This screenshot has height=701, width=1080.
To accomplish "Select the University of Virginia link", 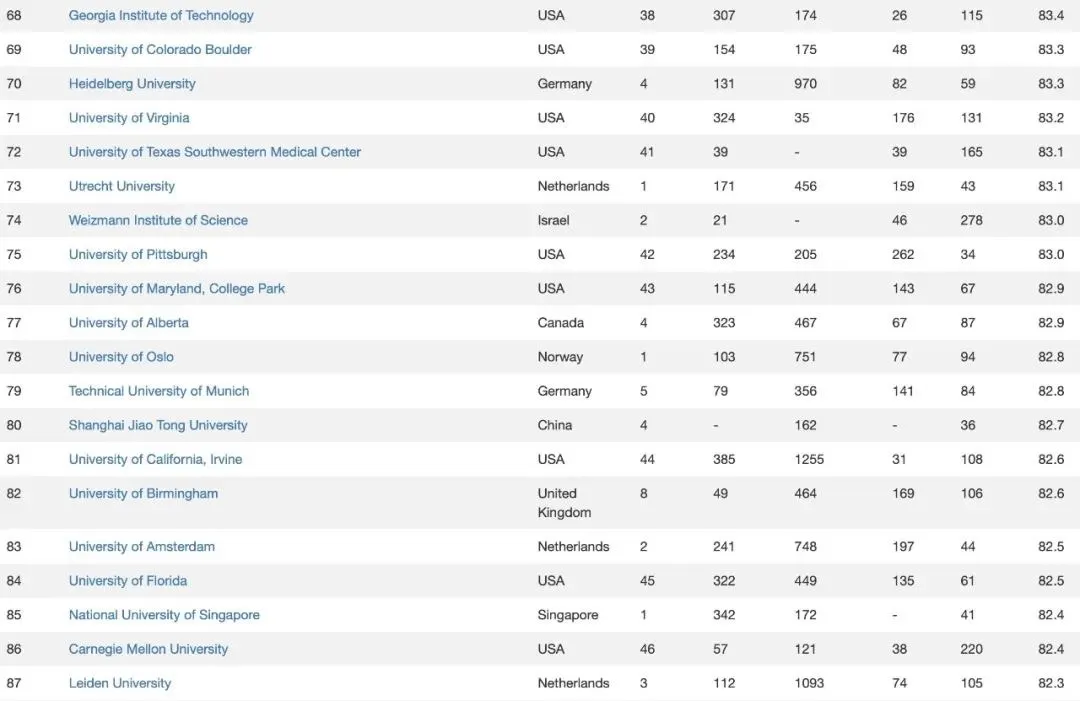I will (x=129, y=118).
